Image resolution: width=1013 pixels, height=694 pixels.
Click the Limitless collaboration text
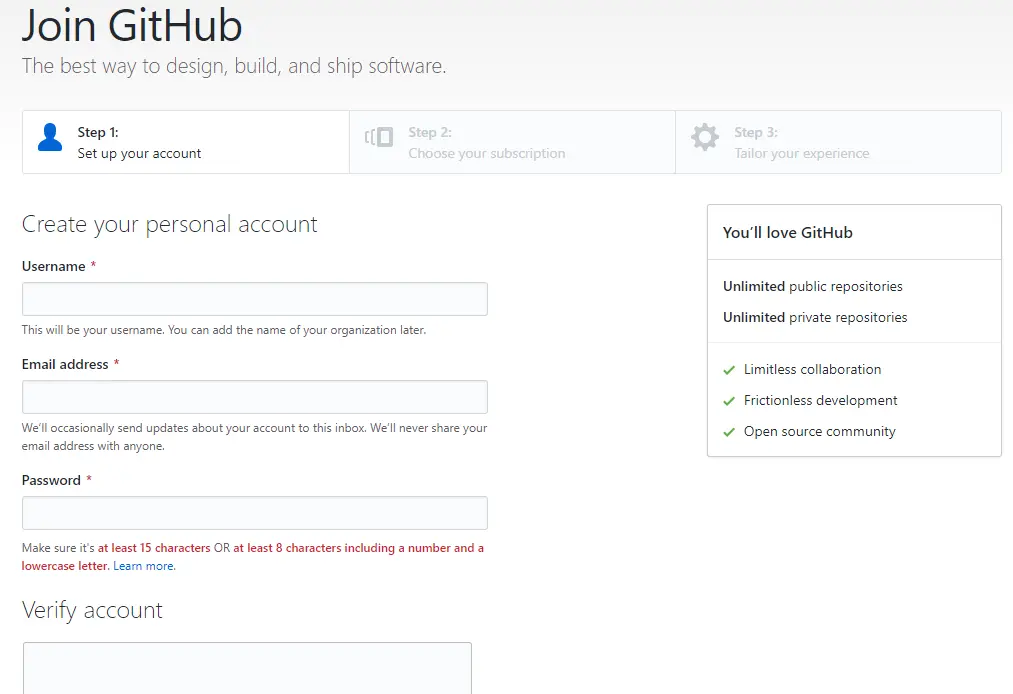pyautogui.click(x=812, y=370)
